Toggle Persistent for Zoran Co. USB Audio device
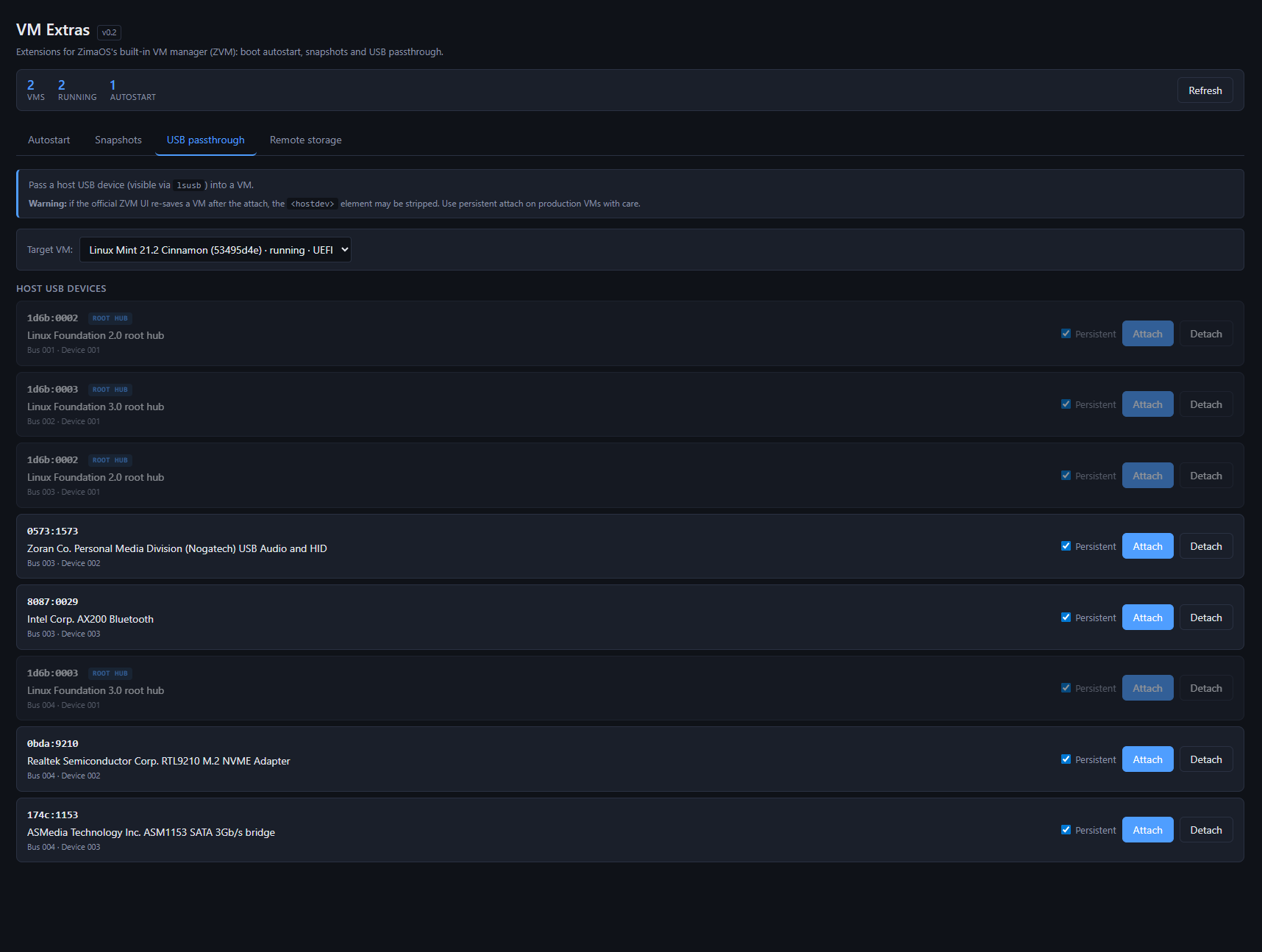This screenshot has width=1262, height=952. tap(1066, 546)
